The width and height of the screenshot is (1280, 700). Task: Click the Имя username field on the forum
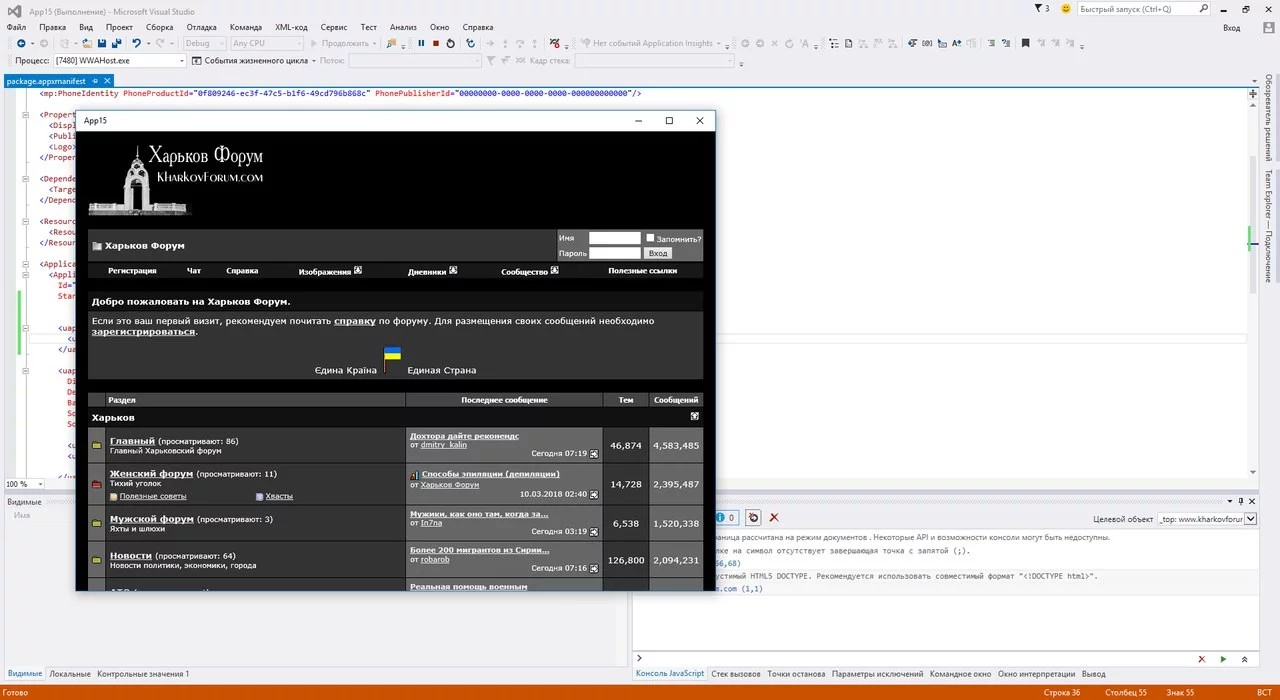click(614, 238)
